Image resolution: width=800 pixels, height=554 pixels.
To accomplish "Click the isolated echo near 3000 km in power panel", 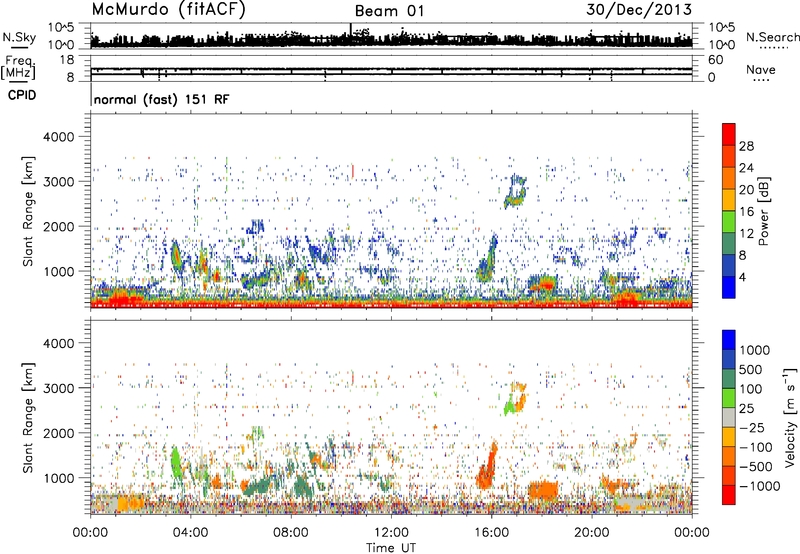I will (515, 191).
